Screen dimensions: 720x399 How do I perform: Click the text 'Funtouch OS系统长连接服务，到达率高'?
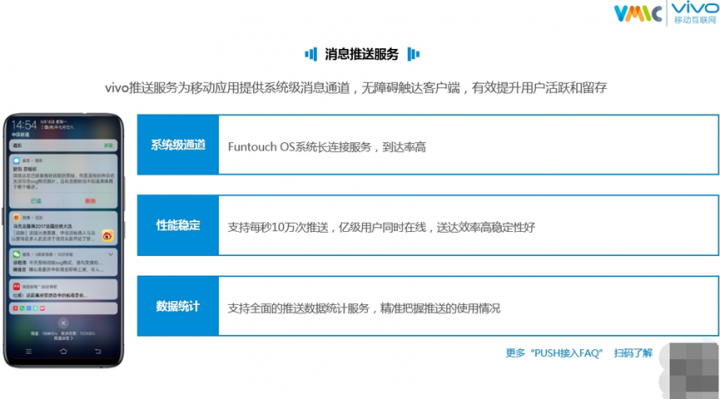pyautogui.click(x=327, y=147)
